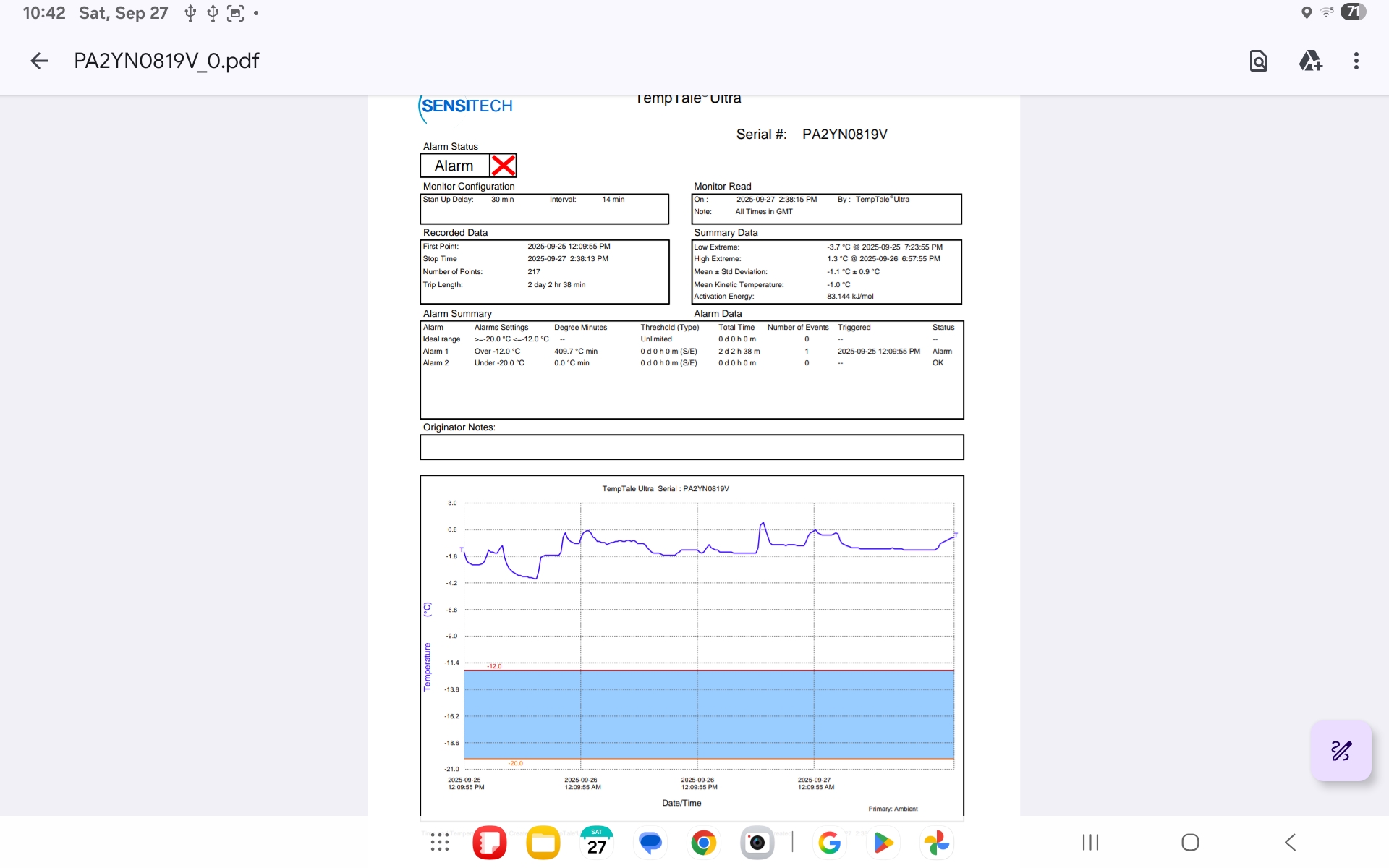Open Chrome browser from taskbar
Screen dimensions: 1389x868
[703, 843]
